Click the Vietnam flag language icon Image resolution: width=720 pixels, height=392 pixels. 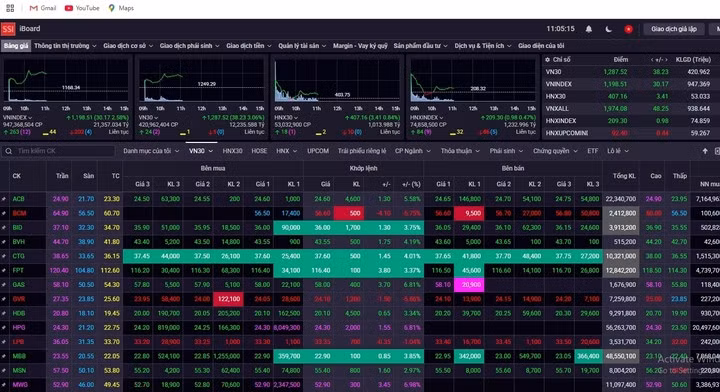628,29
